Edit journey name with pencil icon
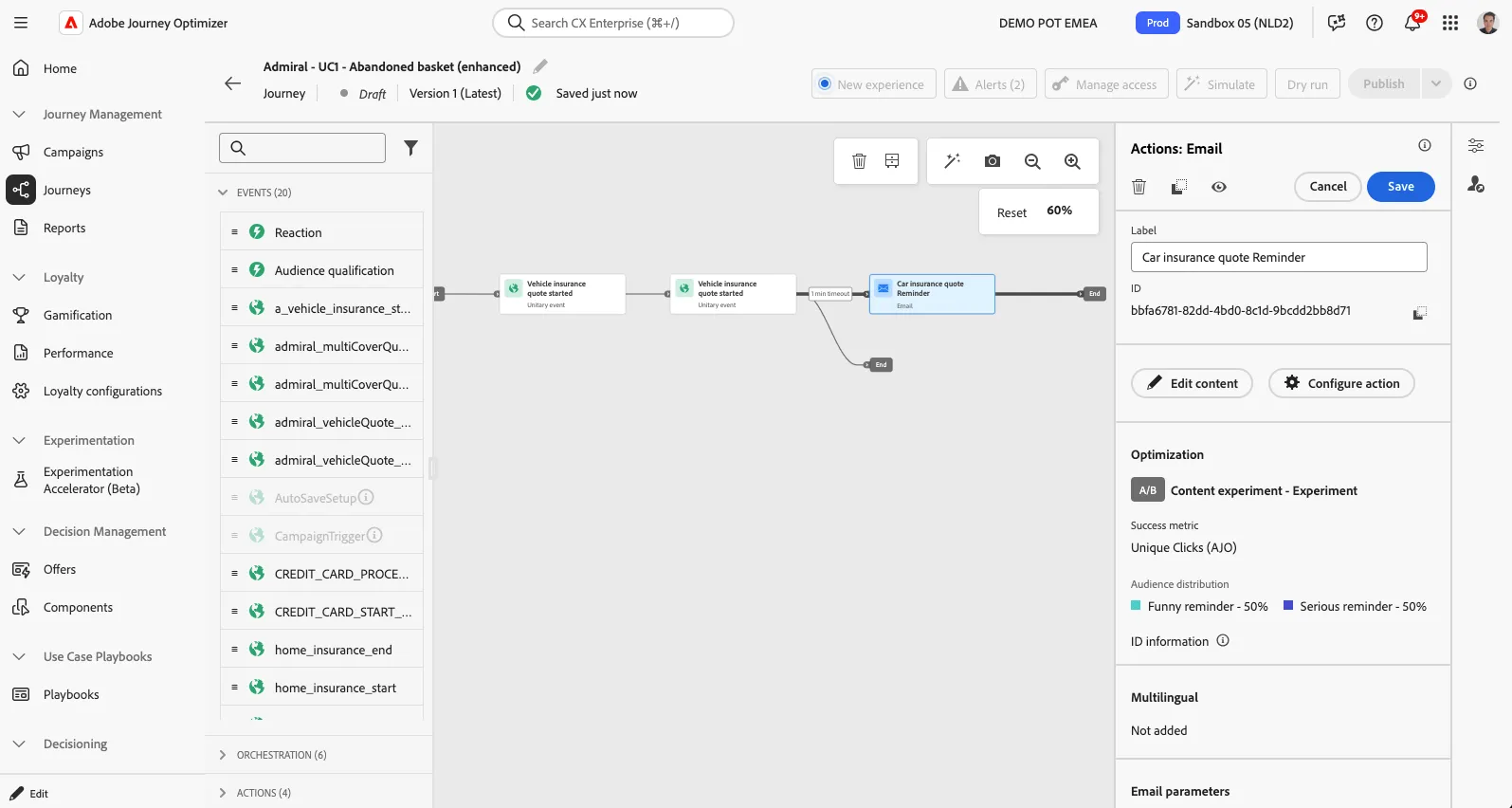Image resolution: width=1512 pixels, height=808 pixels. (540, 66)
